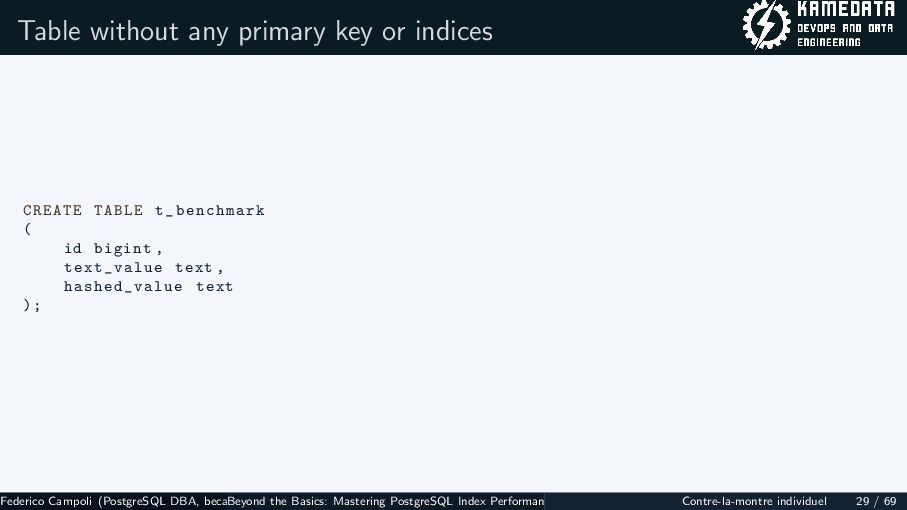
Task: Click the KAMEDATA wordmark text
Action: (x=844, y=12)
